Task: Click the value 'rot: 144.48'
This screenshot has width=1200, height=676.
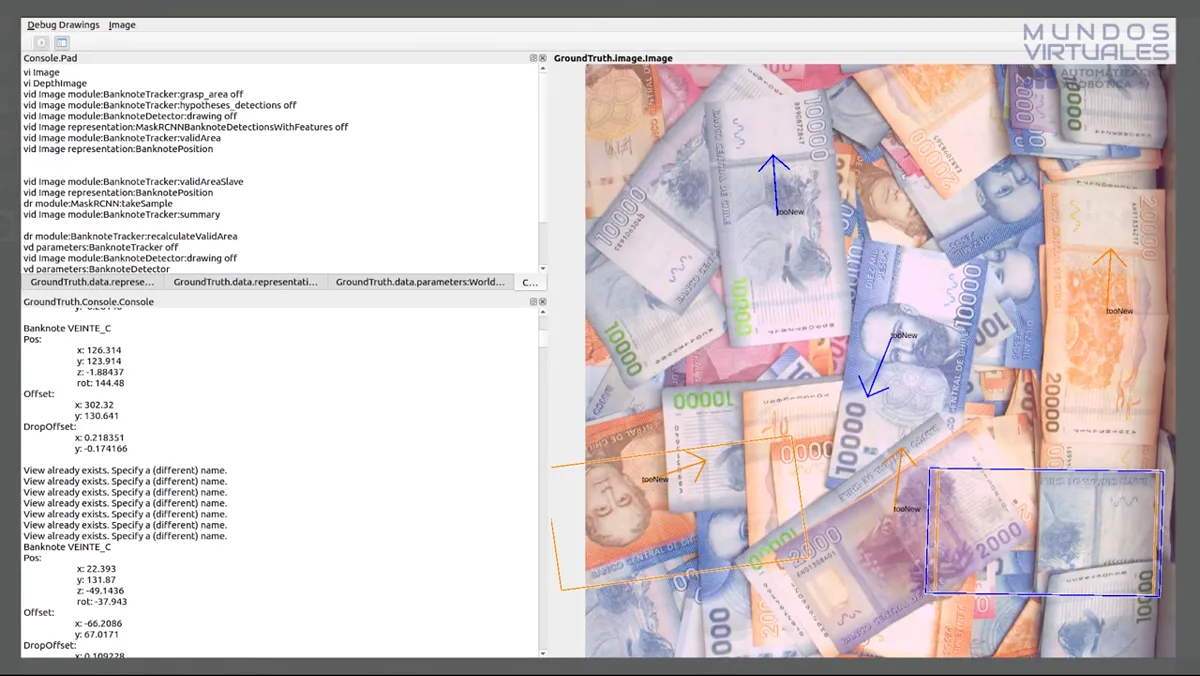Action: pyautogui.click(x=100, y=383)
